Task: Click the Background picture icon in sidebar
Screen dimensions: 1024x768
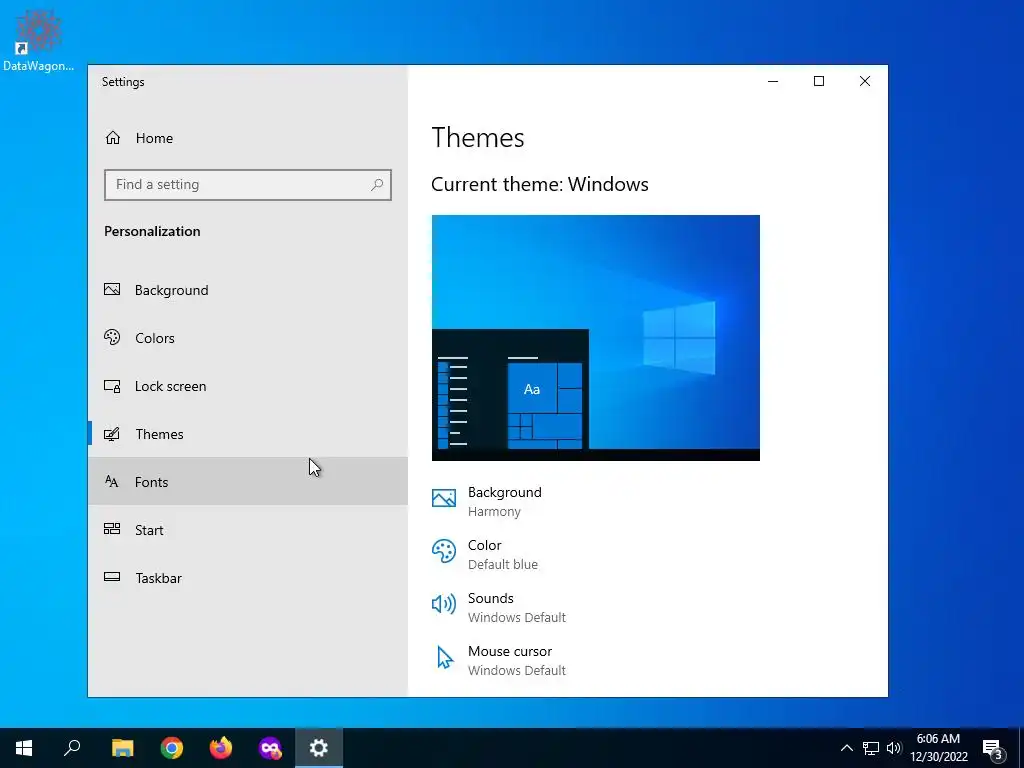Action: (x=112, y=289)
